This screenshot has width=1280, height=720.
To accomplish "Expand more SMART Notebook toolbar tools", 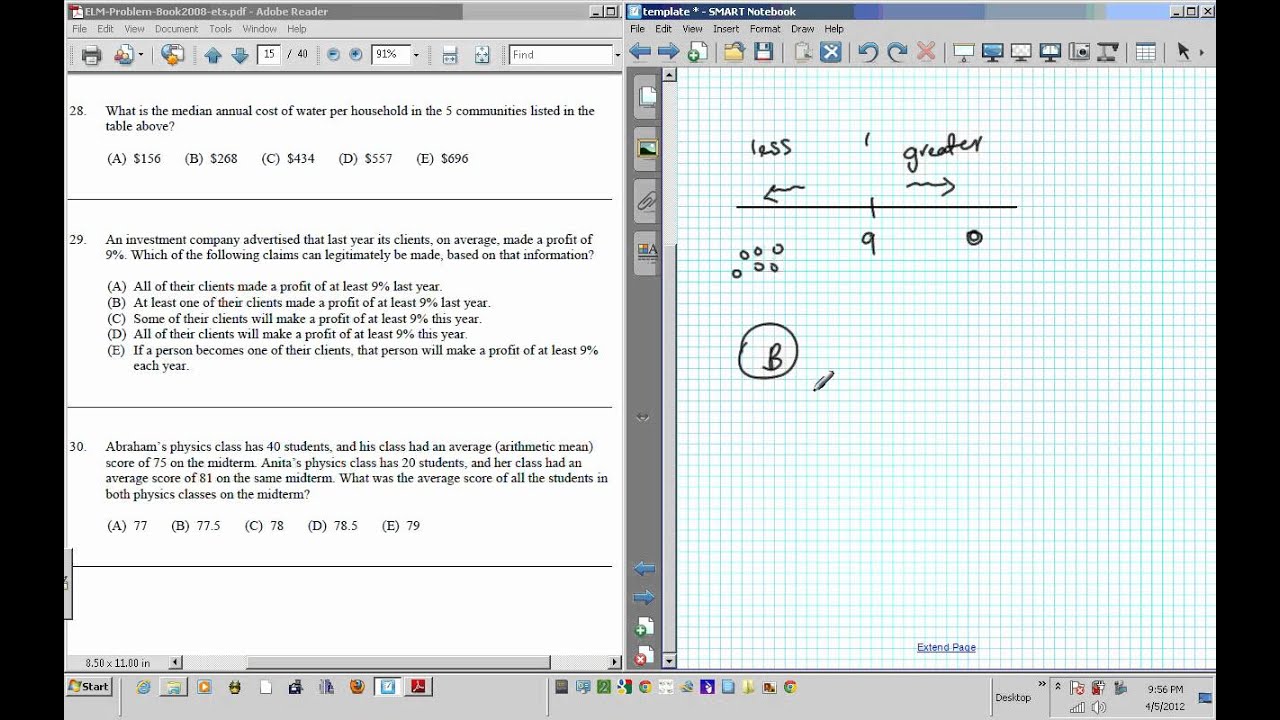I will pyautogui.click(x=1202, y=52).
